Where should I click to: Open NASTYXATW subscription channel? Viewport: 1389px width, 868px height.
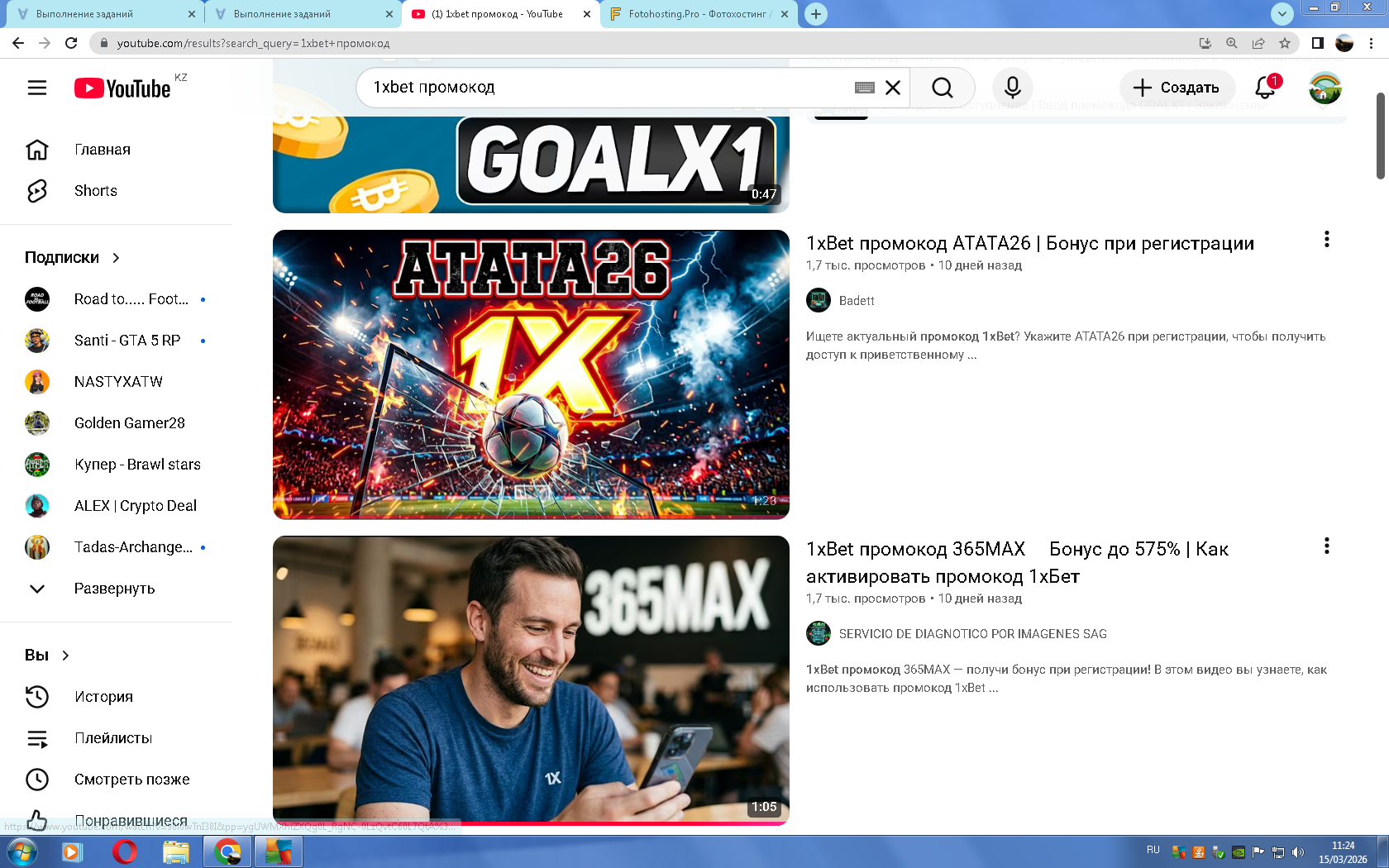pos(116,382)
